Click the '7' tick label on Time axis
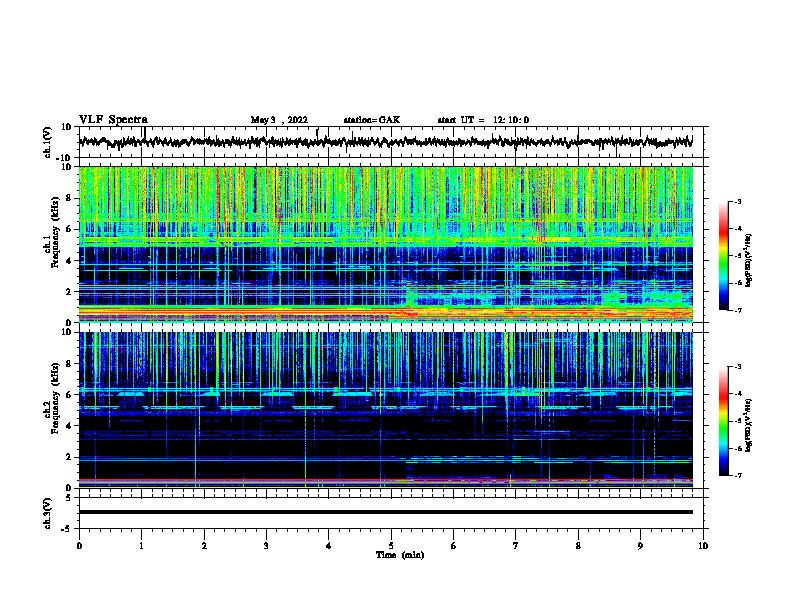The width and height of the screenshot is (792, 612). [516, 546]
